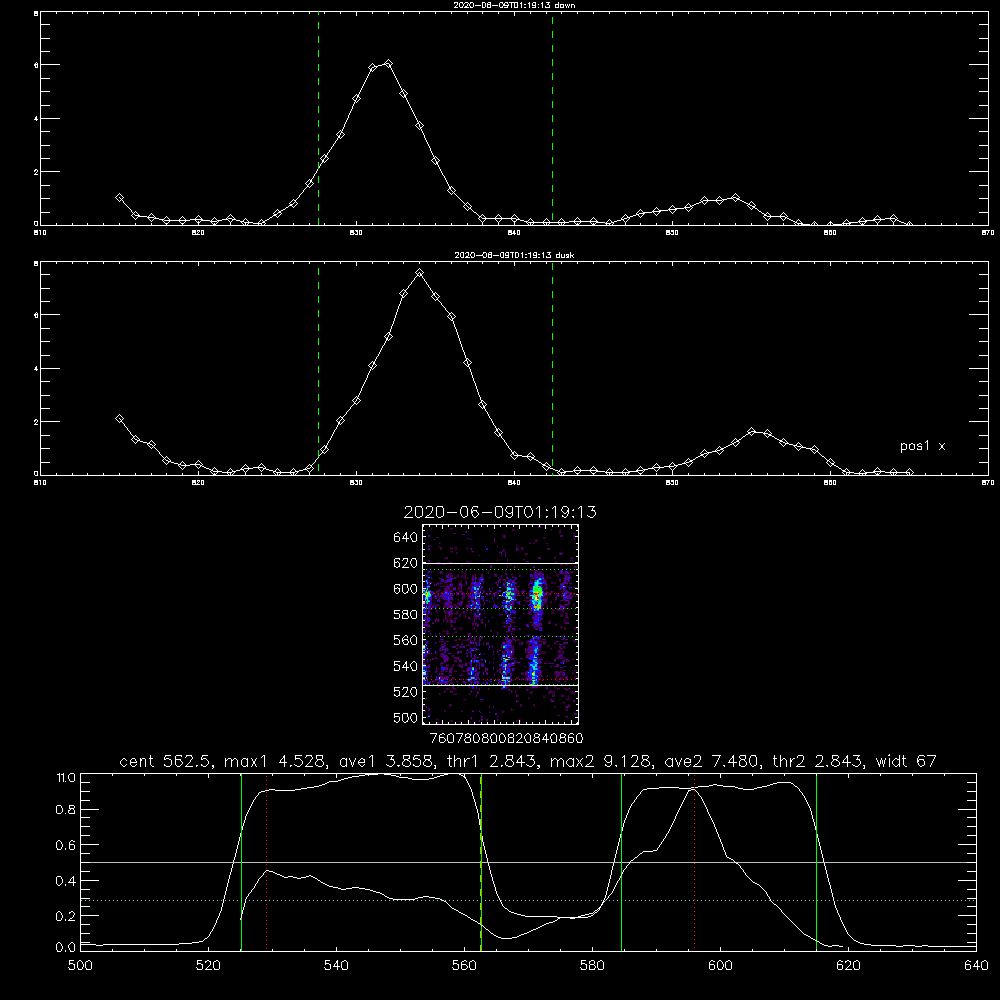Click the green vertical line at 615
The height and width of the screenshot is (1000, 1000).
(x=816, y=862)
